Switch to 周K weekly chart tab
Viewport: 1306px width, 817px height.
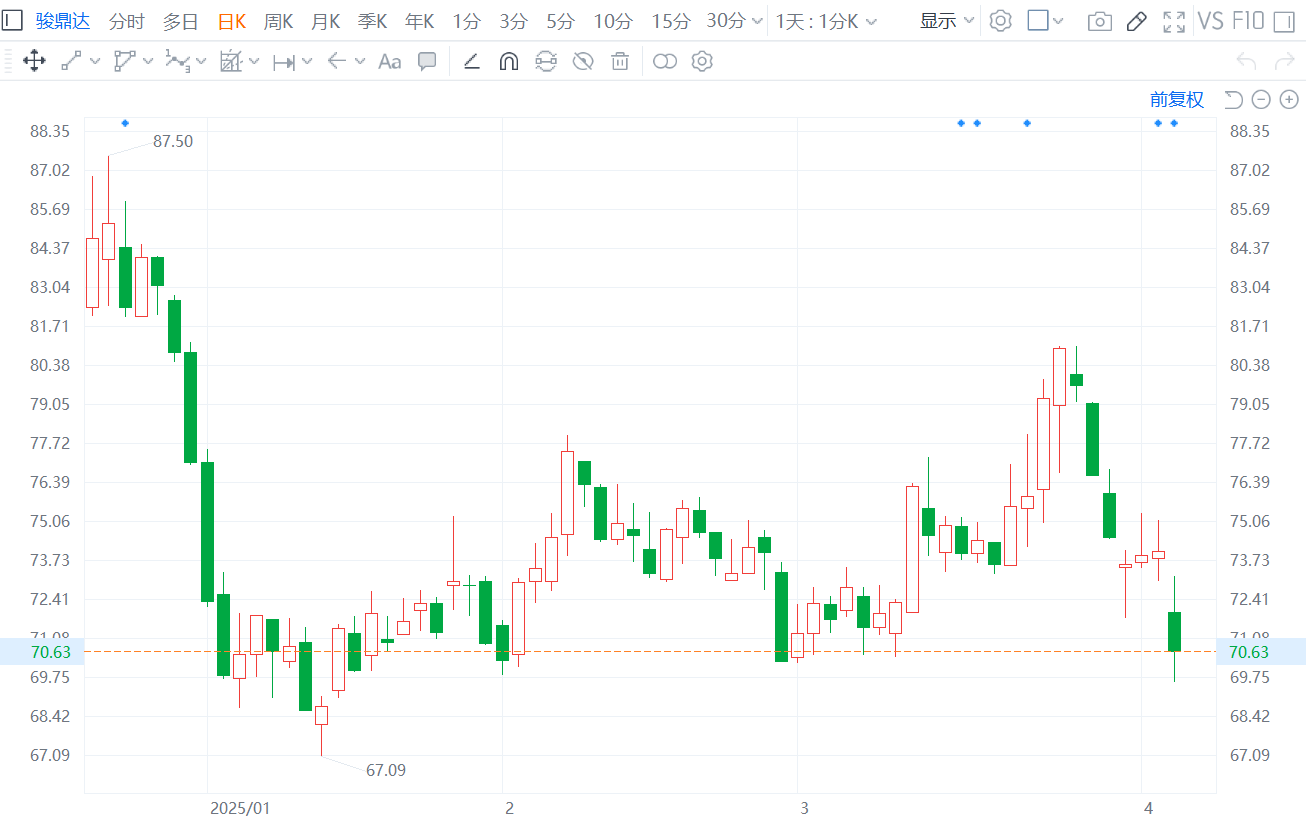278,21
